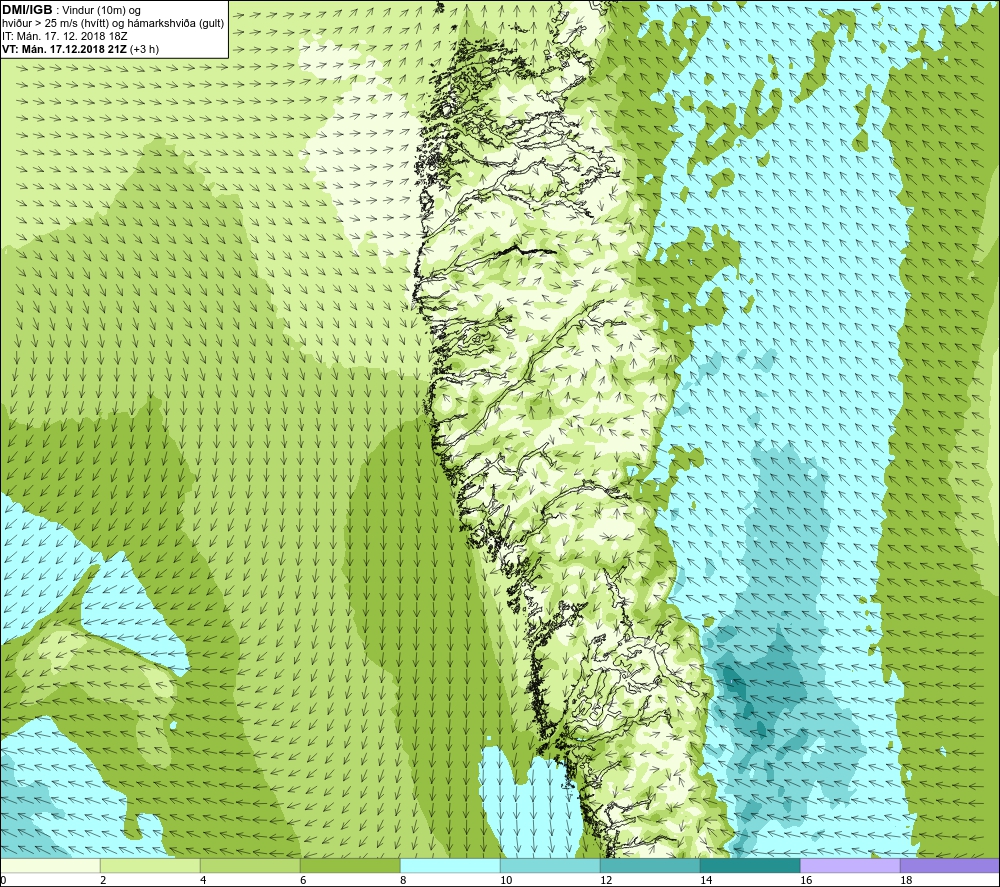The width and height of the screenshot is (1000, 887).
Task: Click the purple legend swatch above 18 m/s
Action: pos(950,866)
